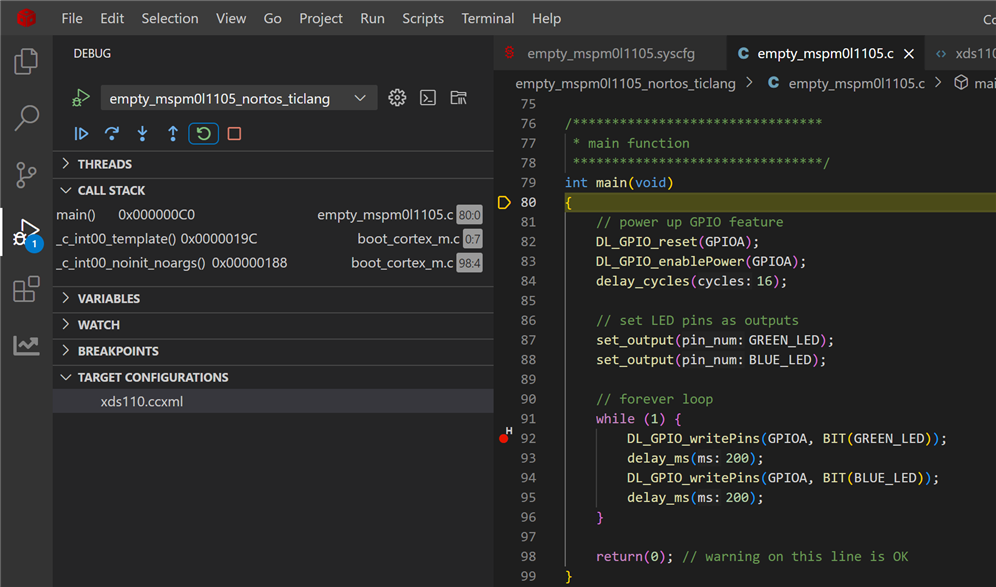996x587 pixels.
Task: Select xds110.ccxml target configuration
Action: click(x=273, y=401)
